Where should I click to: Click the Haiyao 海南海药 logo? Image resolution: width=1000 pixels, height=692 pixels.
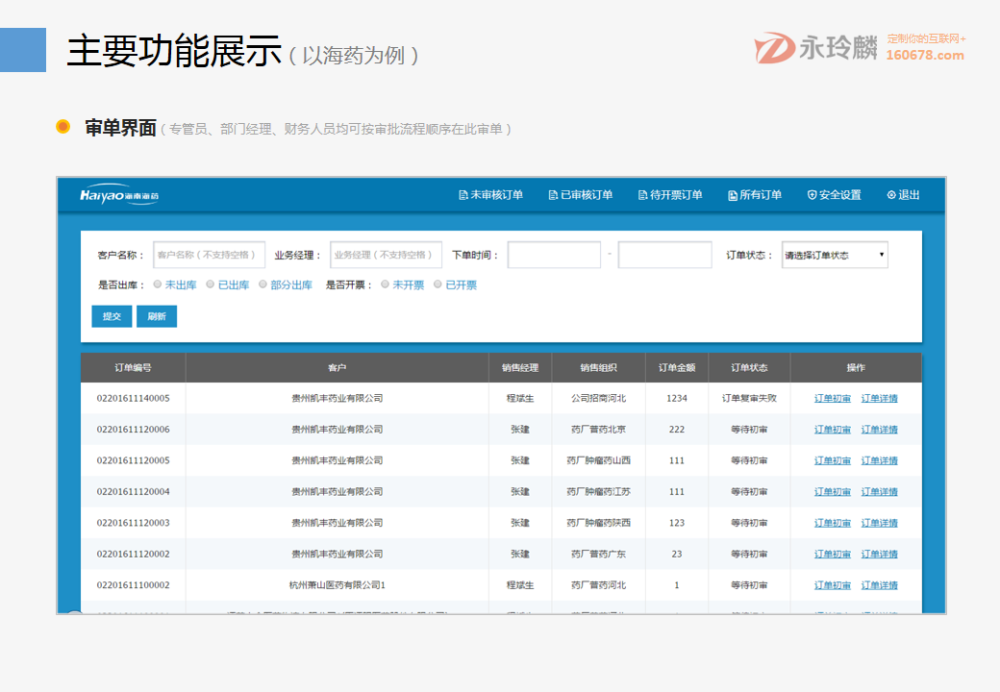(120, 196)
